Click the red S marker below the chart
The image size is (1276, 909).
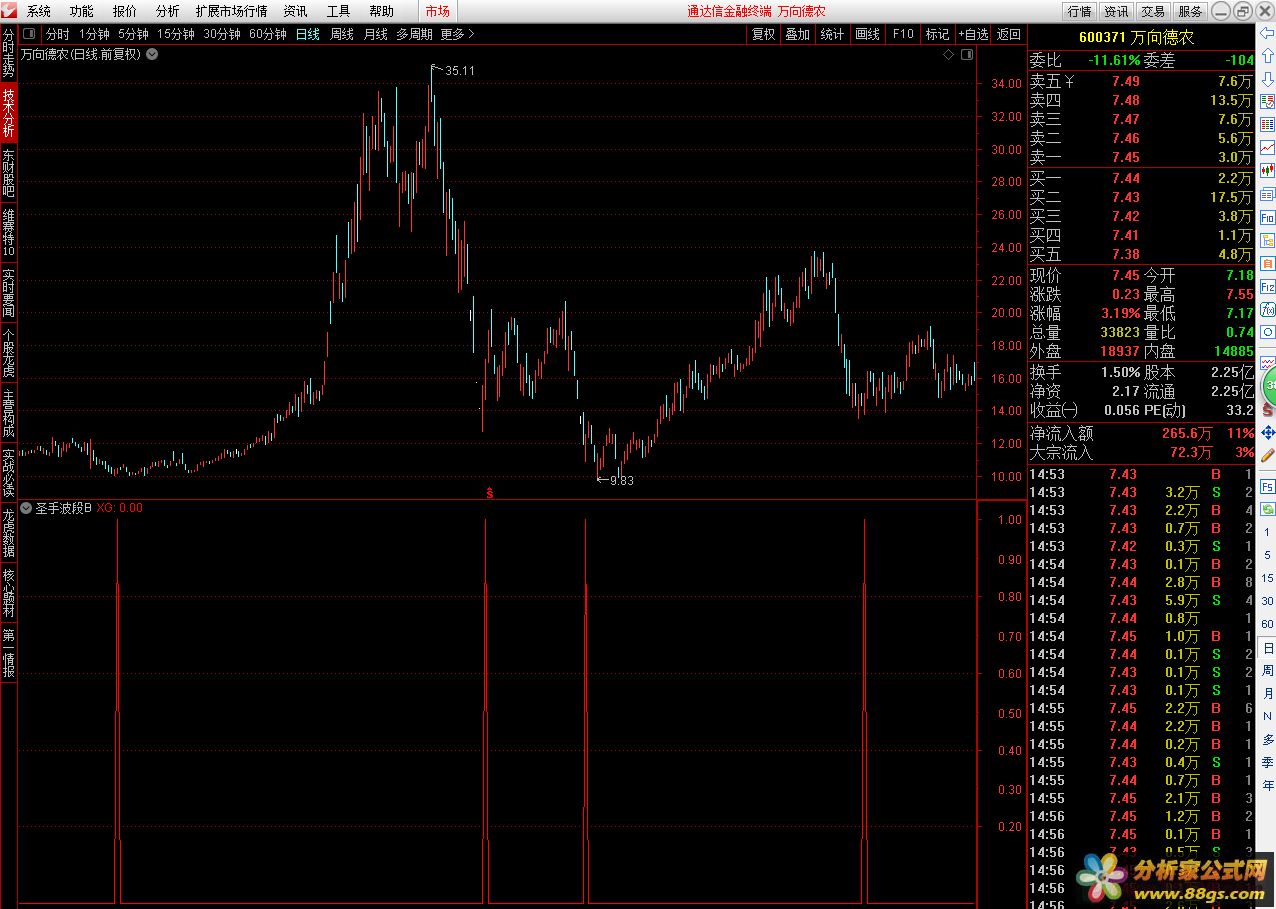point(489,492)
